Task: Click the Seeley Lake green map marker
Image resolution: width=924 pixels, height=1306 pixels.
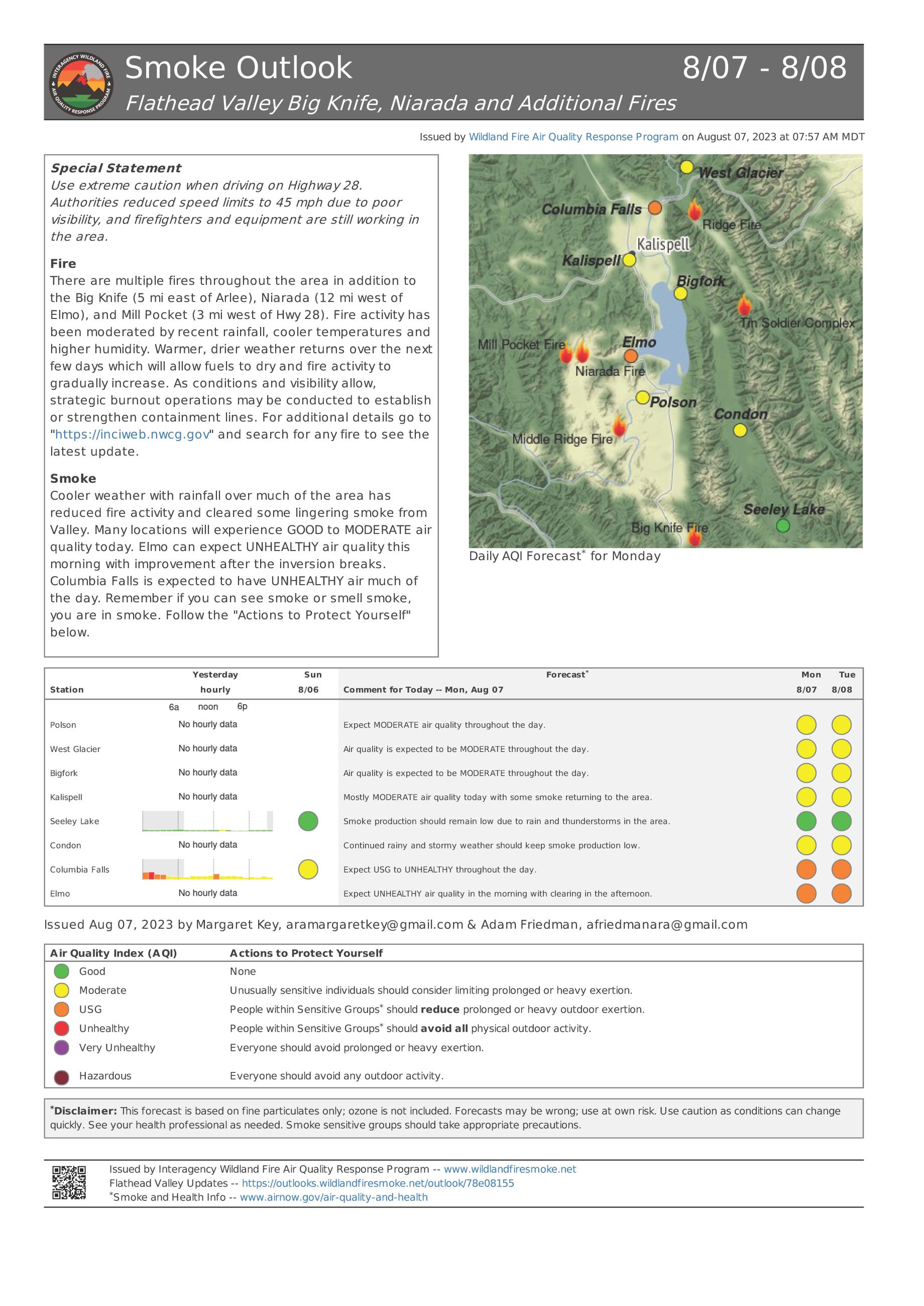Action: [x=783, y=526]
